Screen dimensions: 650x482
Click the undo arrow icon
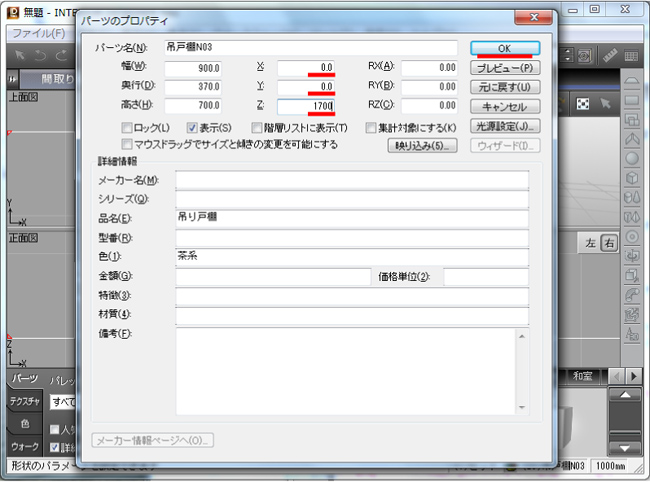coord(41,54)
